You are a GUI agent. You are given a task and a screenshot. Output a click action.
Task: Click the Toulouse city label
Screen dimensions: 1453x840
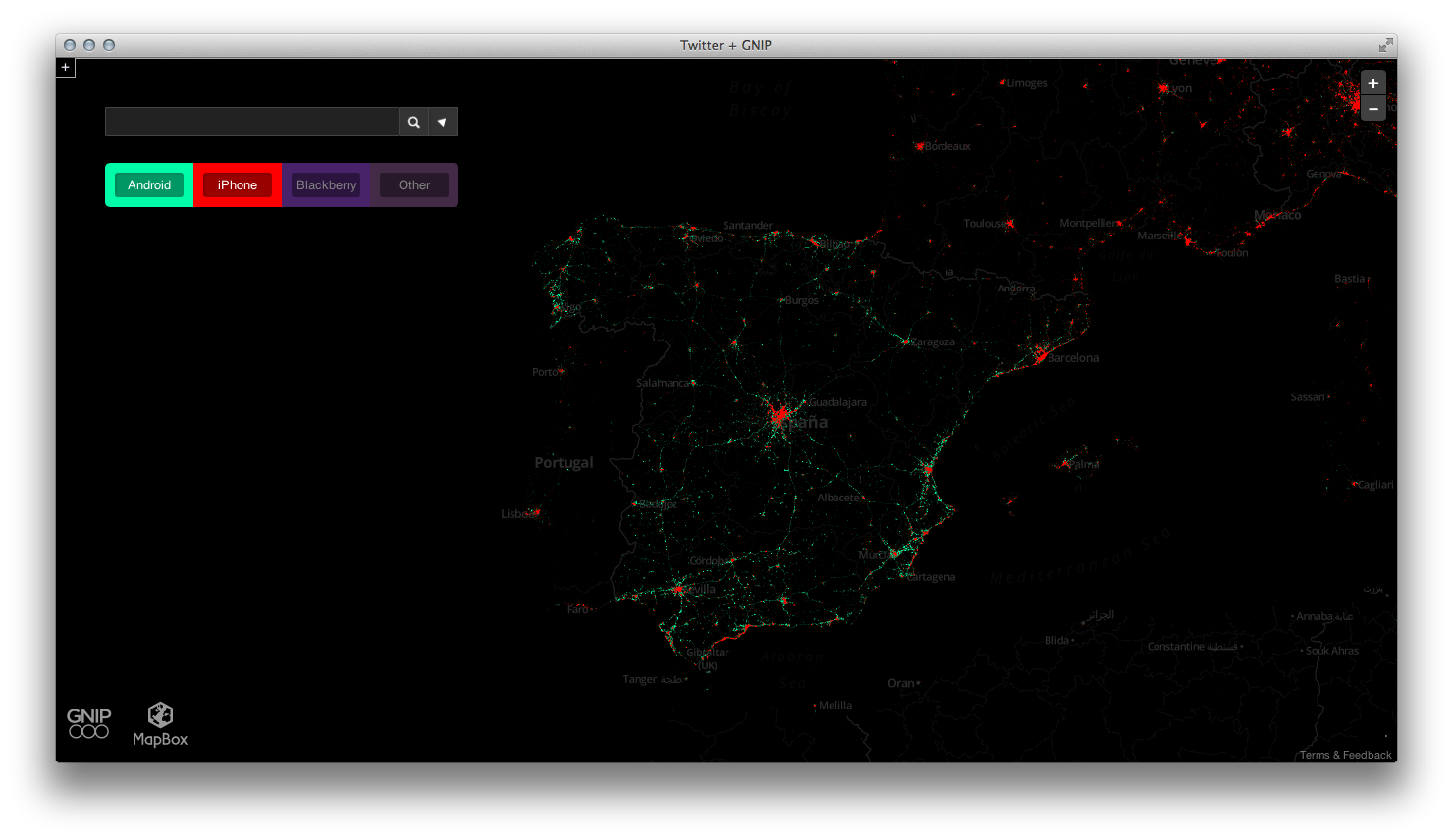(x=986, y=223)
